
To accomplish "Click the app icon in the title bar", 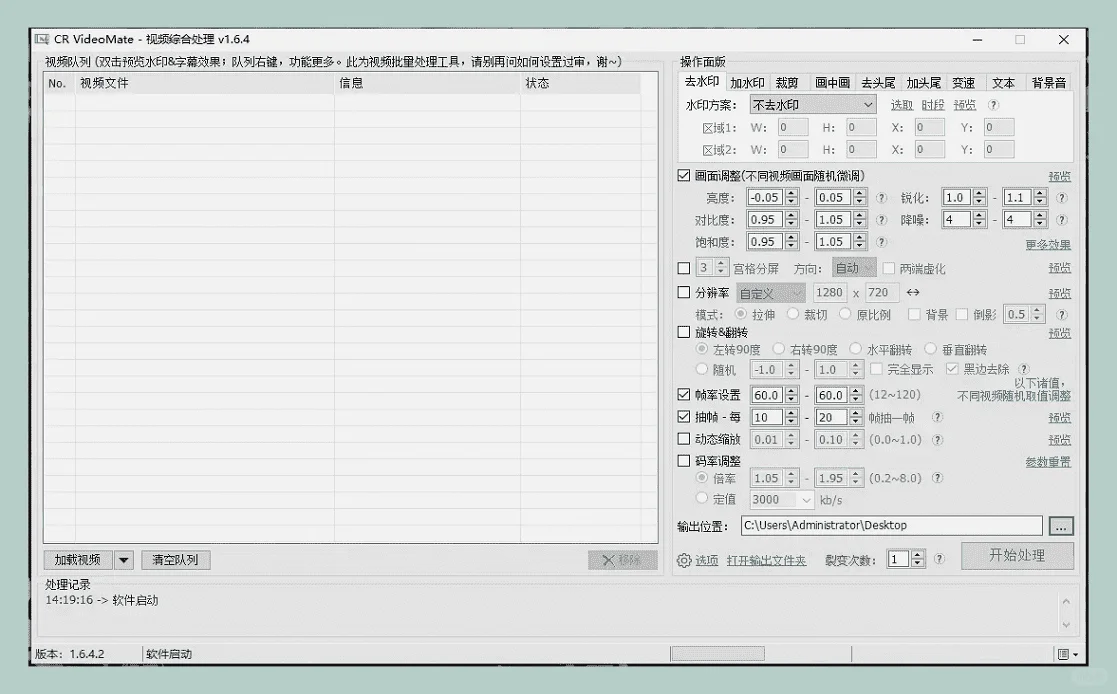I will (42, 39).
